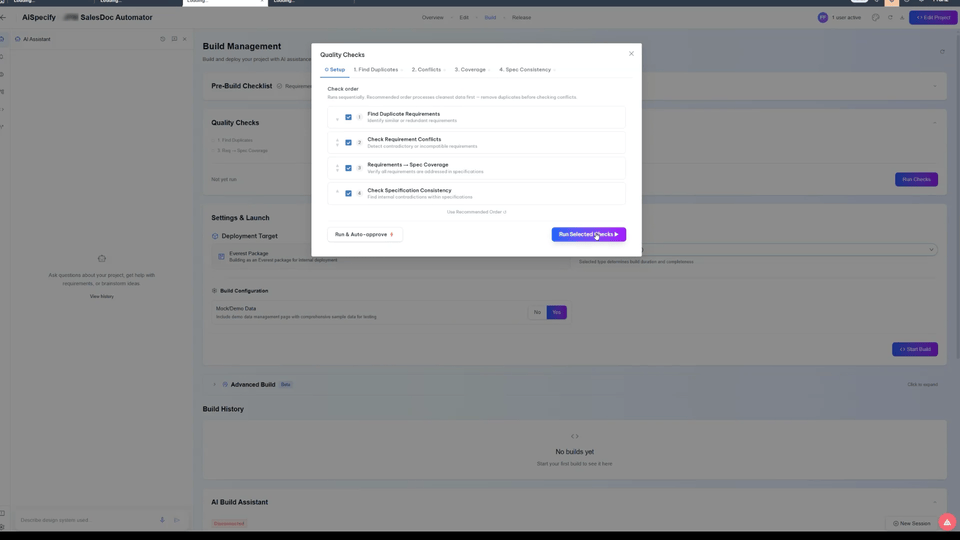
Task: Go to the Edit step in the top navigation
Action: pos(464,18)
